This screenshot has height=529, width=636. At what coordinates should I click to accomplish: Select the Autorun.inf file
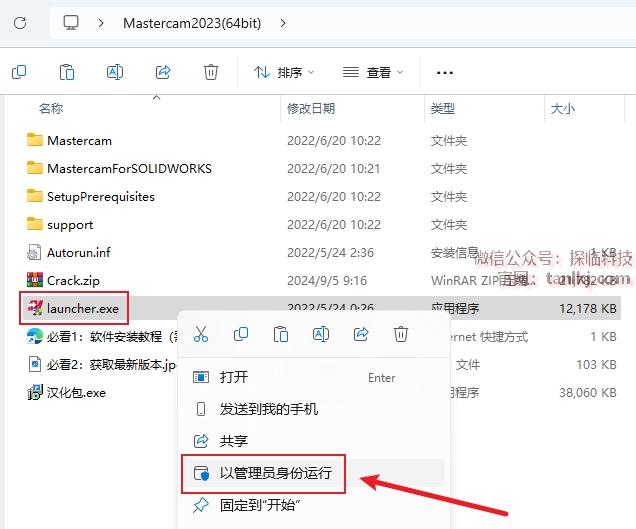click(79, 253)
